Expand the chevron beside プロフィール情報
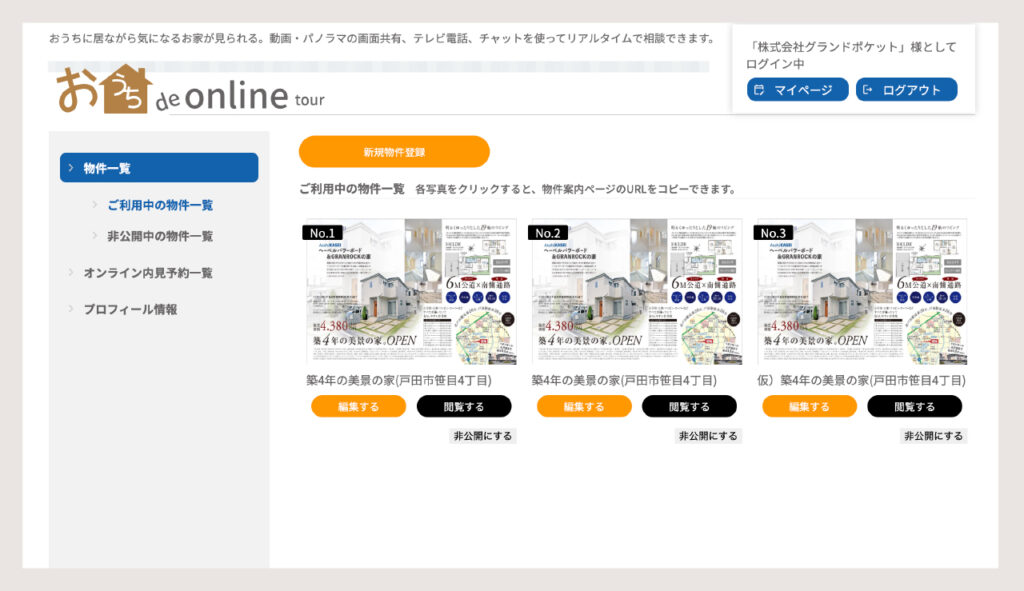 pyautogui.click(x=71, y=309)
